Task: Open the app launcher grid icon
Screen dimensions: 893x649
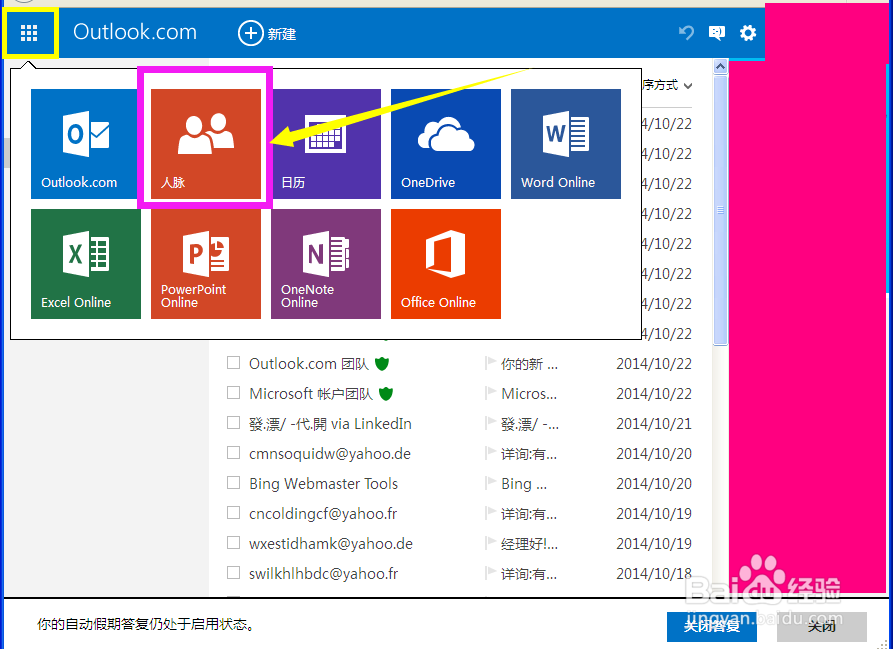Action: [x=29, y=34]
